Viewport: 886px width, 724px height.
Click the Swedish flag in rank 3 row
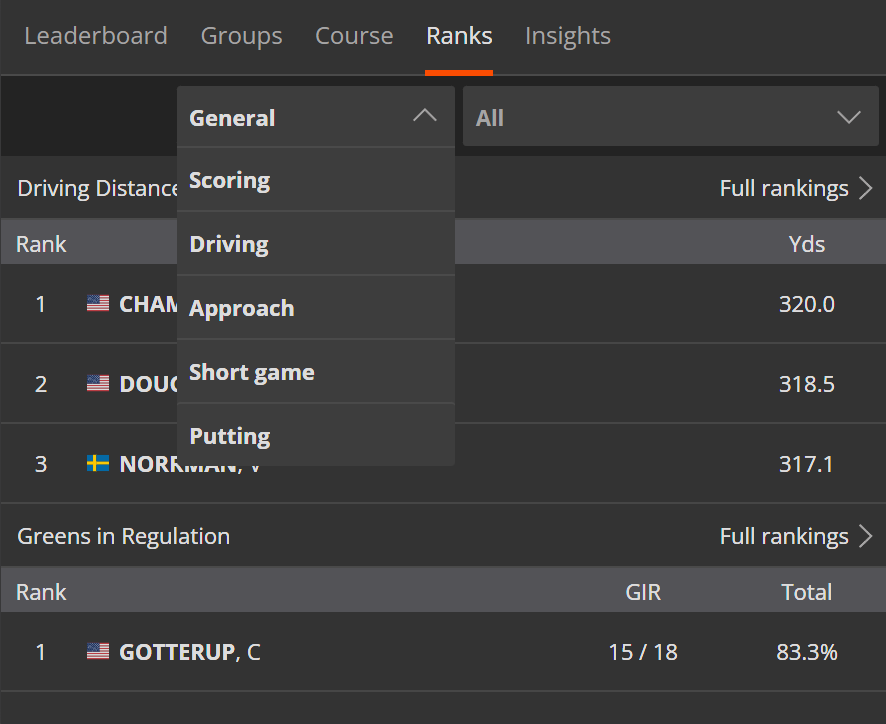pos(98,464)
